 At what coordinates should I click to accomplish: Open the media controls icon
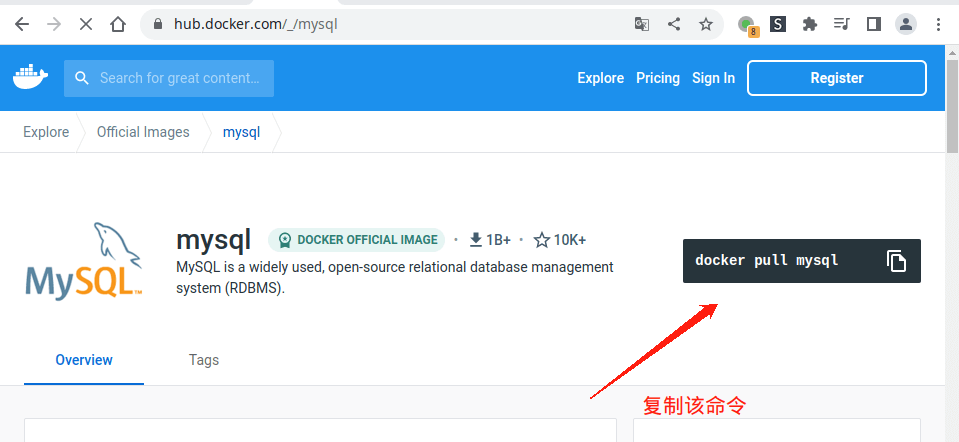[x=842, y=24]
